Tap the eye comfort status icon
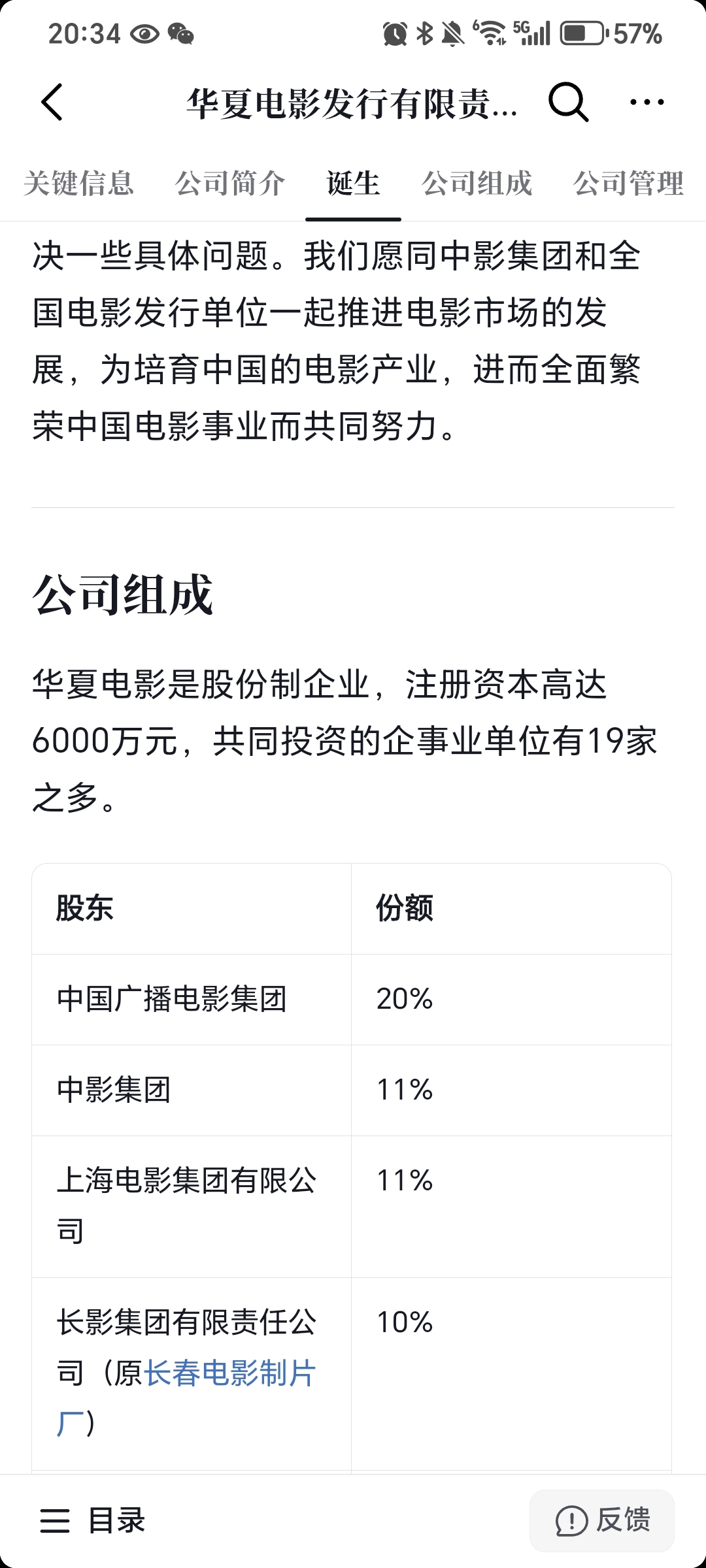 coord(144,34)
